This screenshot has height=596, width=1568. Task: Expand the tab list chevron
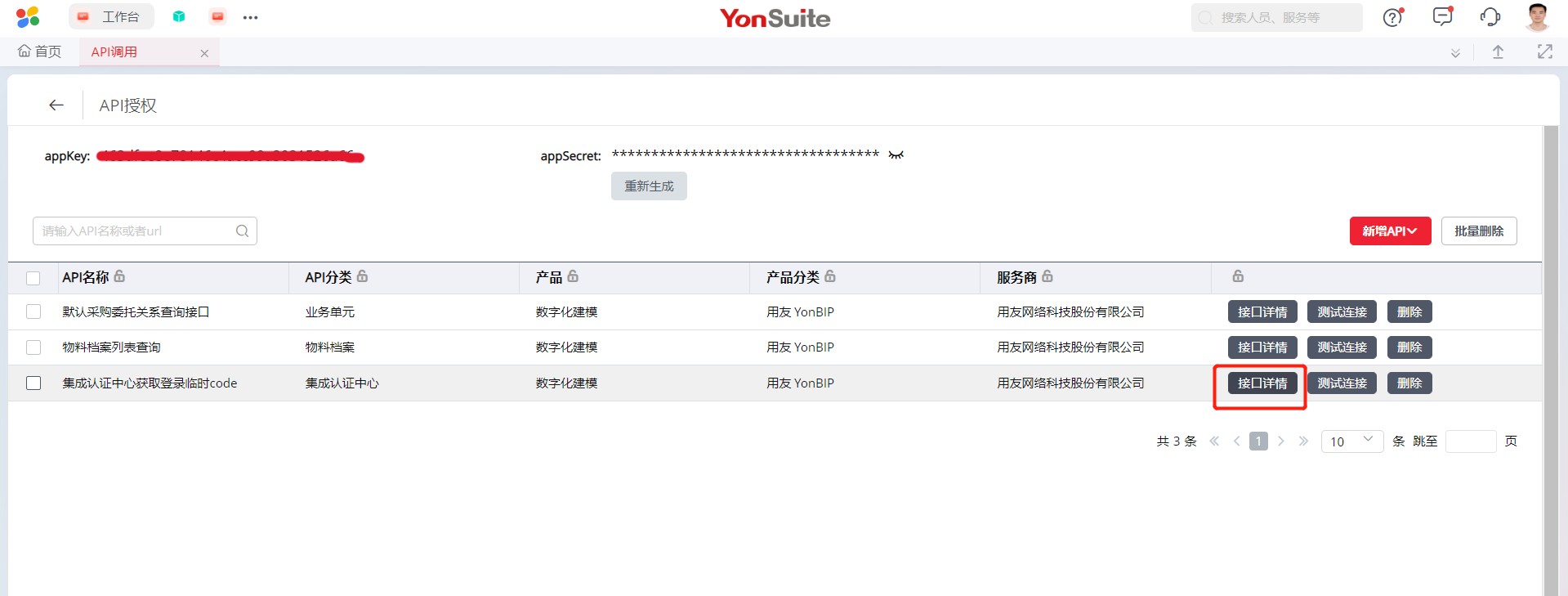click(x=1455, y=53)
